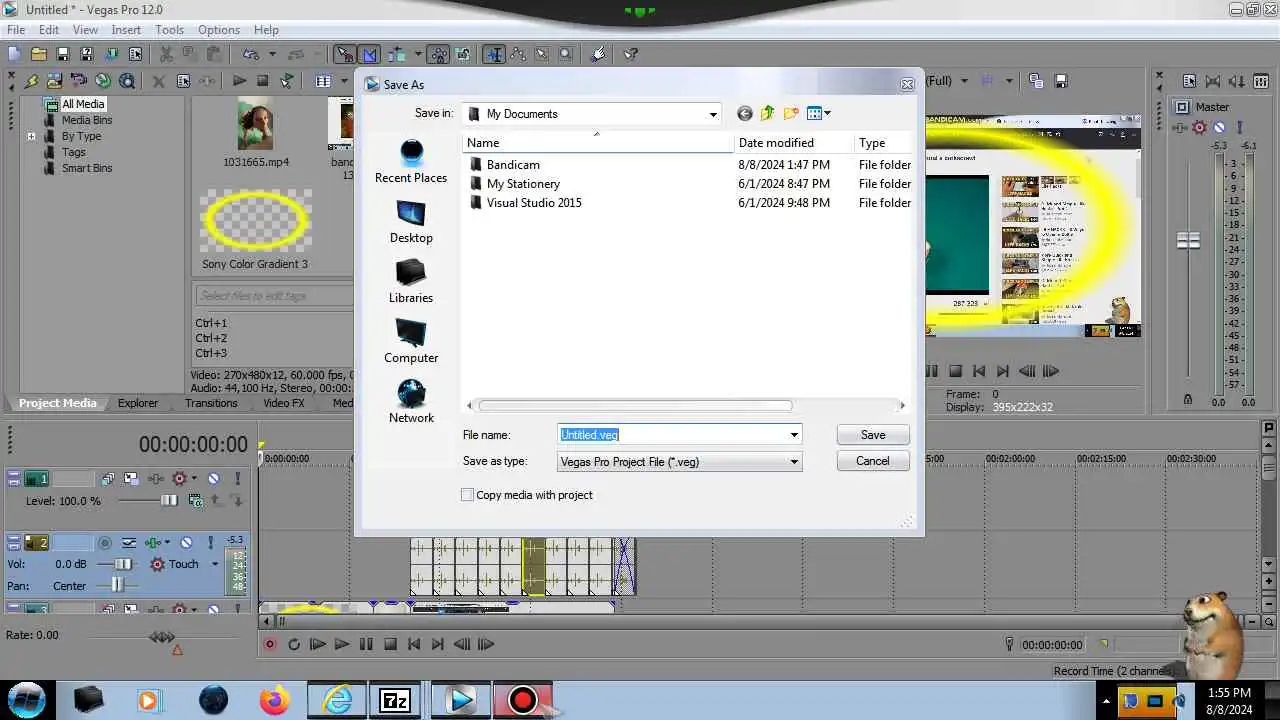
Task: Arm audio track 2 for record
Action: pos(104,542)
